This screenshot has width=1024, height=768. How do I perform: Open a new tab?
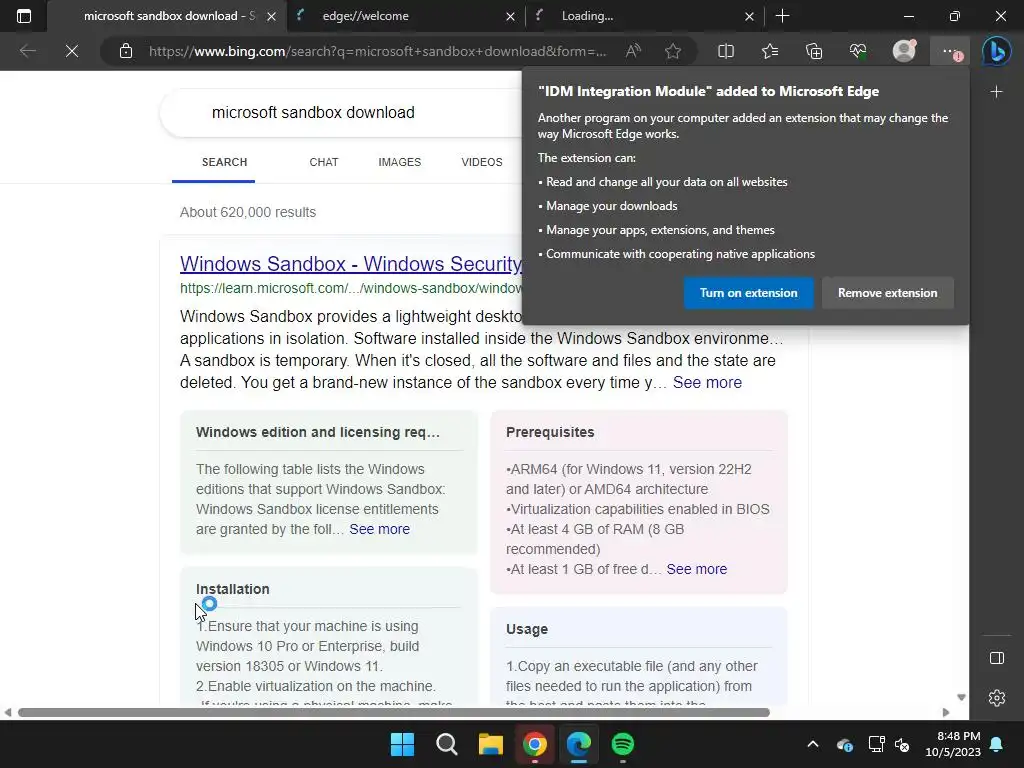pos(782,16)
